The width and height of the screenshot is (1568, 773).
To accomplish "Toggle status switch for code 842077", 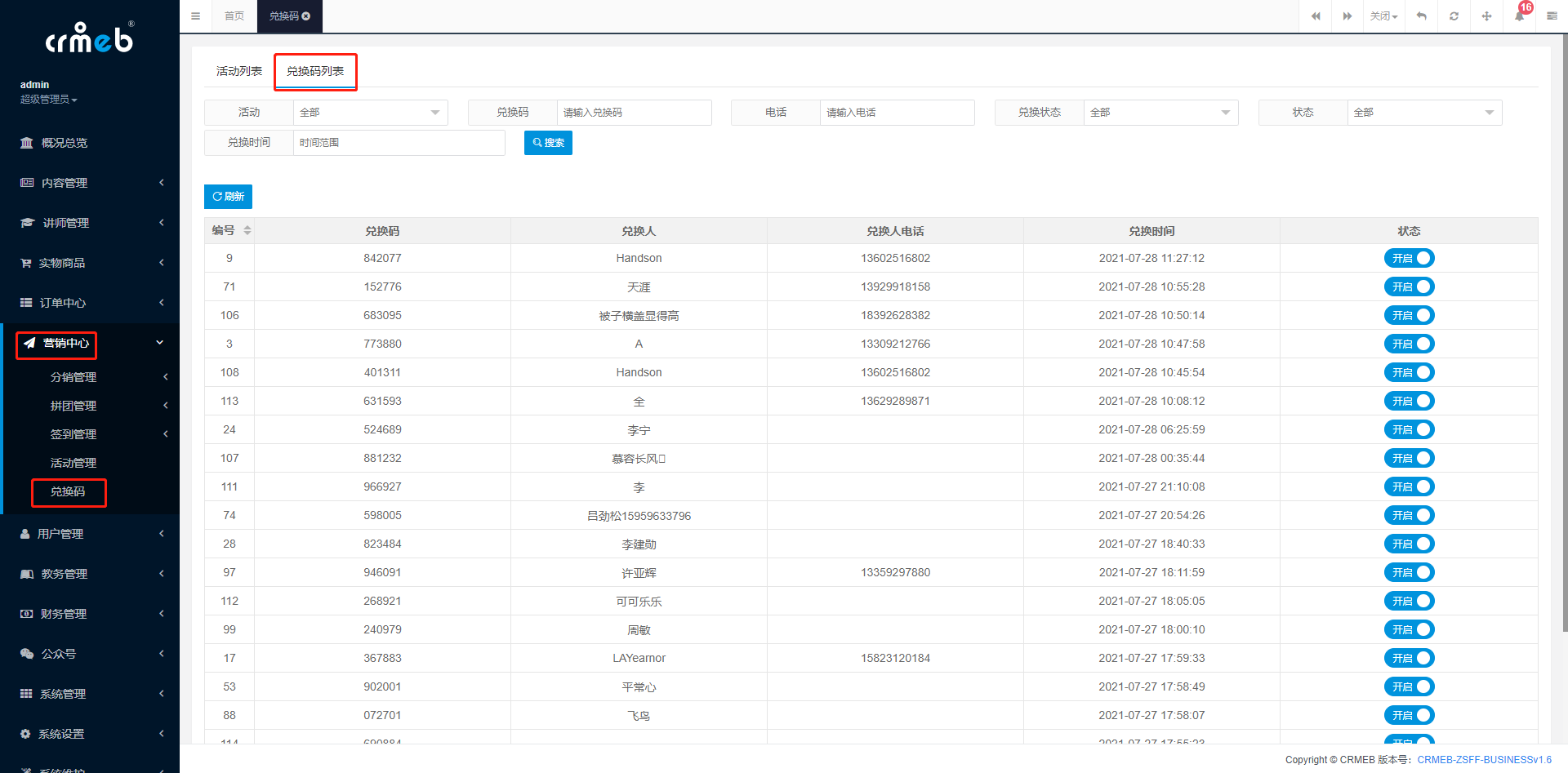I will (1409, 258).
